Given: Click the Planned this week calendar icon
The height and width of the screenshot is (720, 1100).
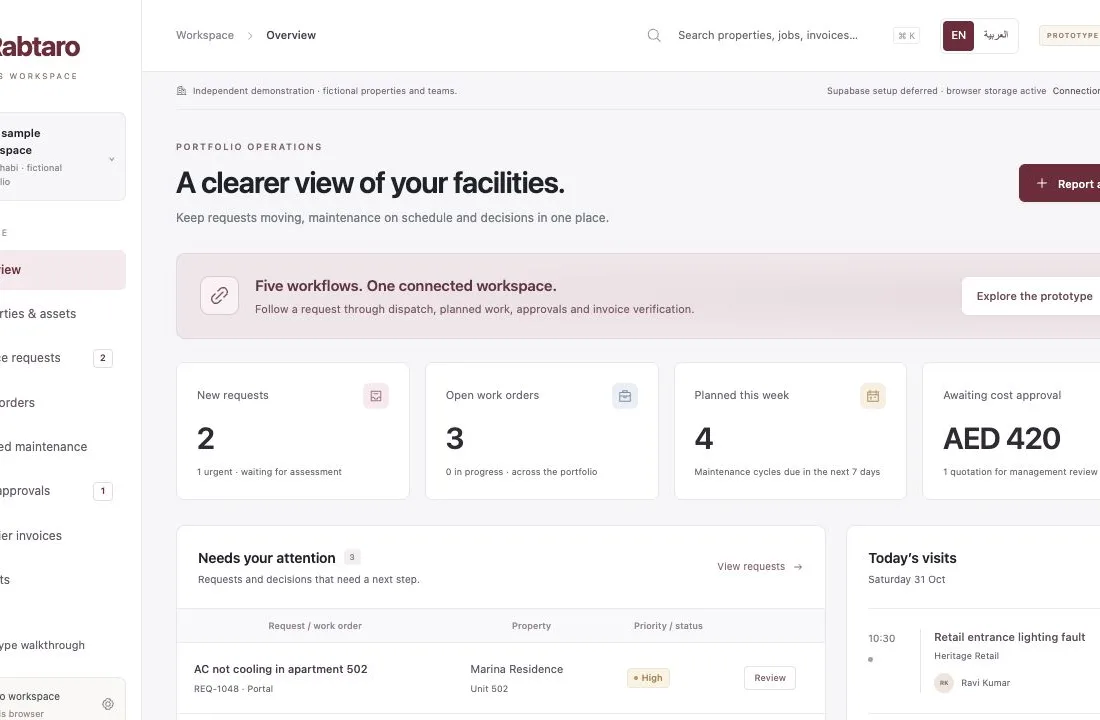Looking at the screenshot, I should [x=873, y=396].
